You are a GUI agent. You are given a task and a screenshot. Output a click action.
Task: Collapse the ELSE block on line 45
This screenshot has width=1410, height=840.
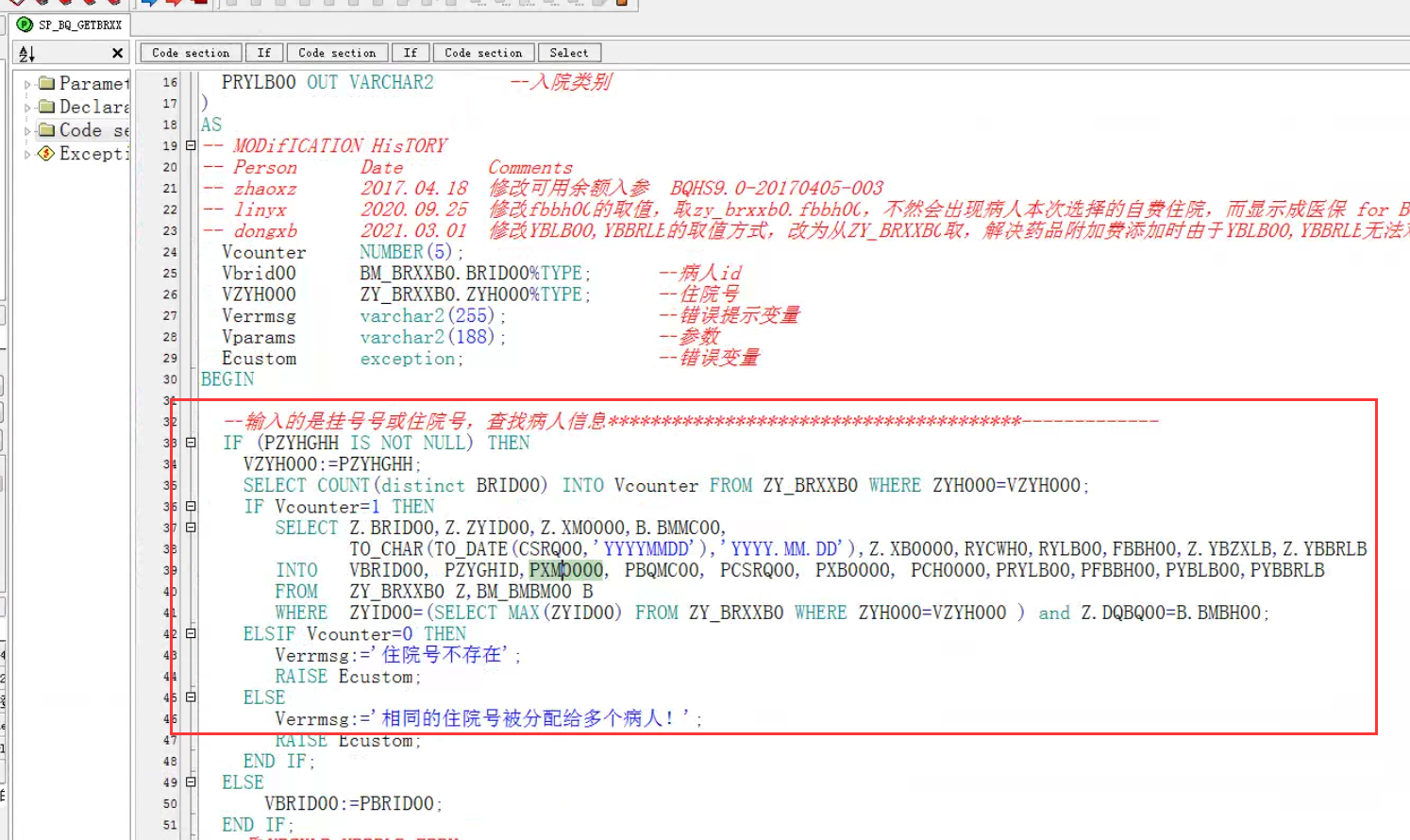click(191, 697)
